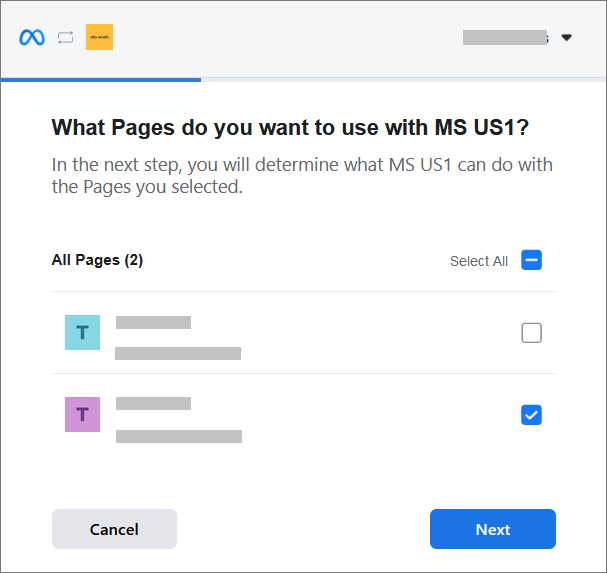
Task: Click the yellow MS US1 app logo
Action: coord(99,38)
